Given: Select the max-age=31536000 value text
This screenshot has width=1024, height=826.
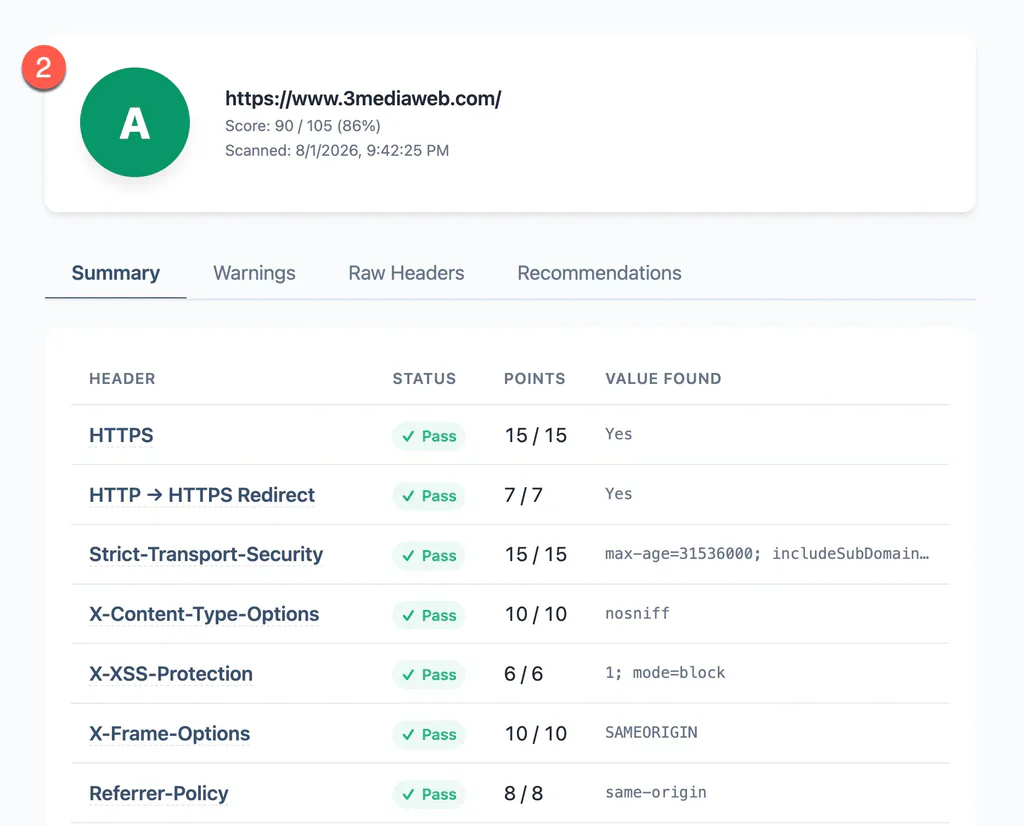Looking at the screenshot, I should 767,554.
